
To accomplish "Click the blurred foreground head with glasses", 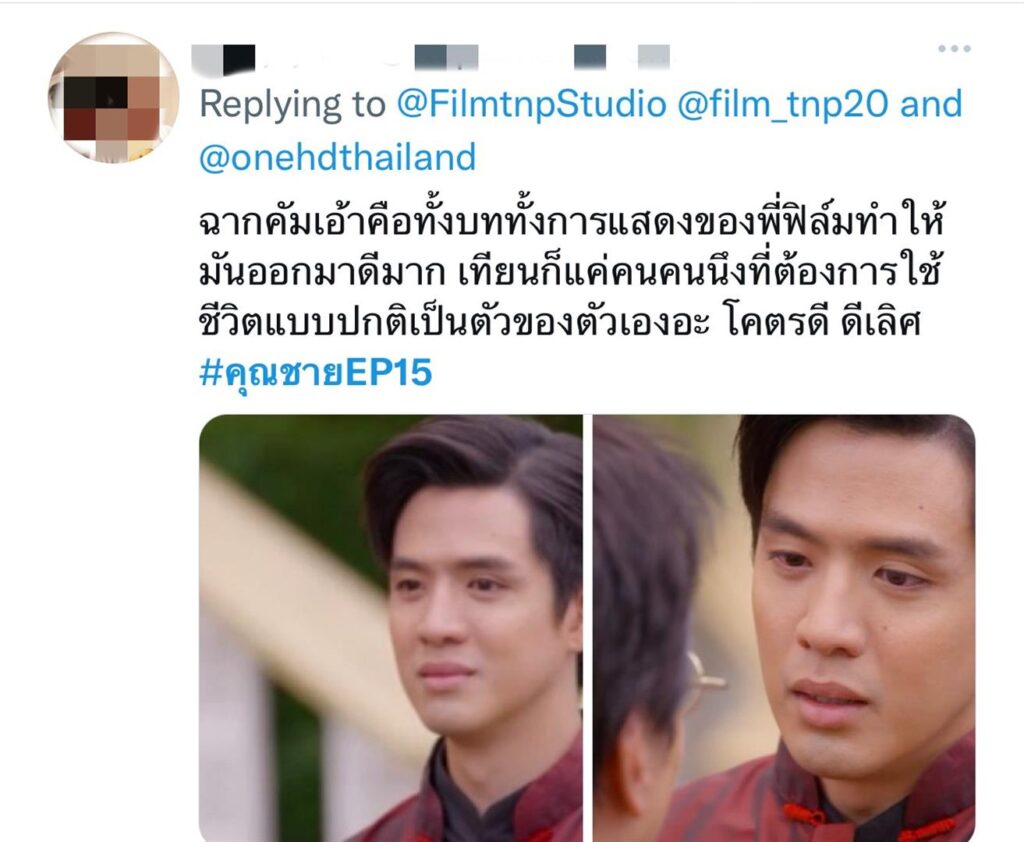I will (648, 628).
